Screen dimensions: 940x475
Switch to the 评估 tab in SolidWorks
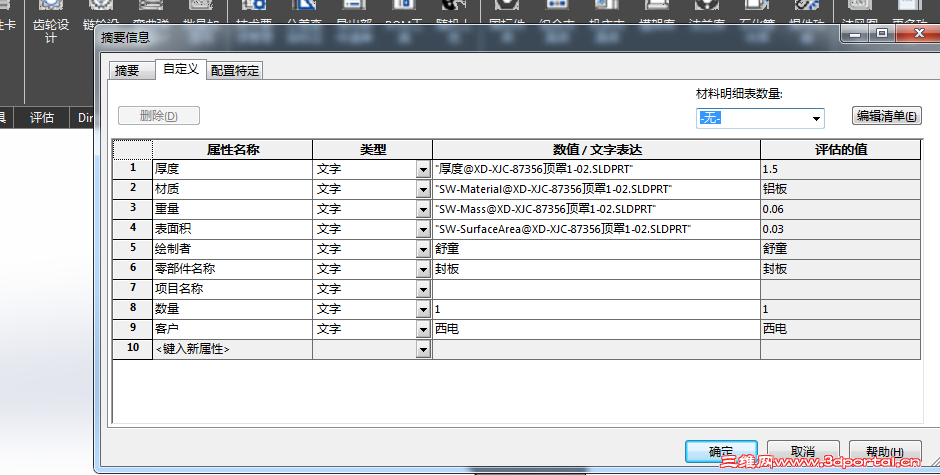[42, 118]
